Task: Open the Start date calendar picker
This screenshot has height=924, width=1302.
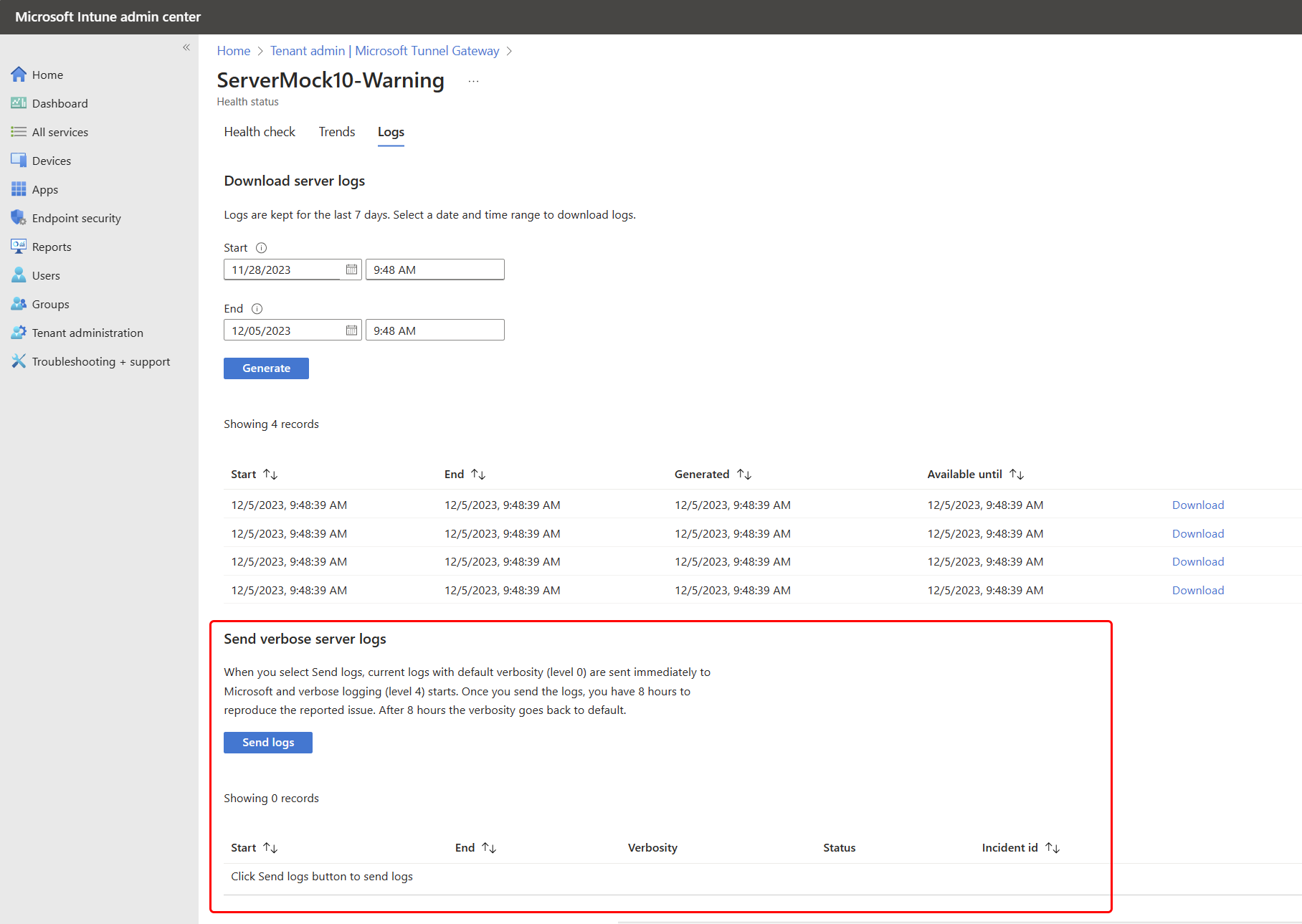Action: [x=351, y=269]
